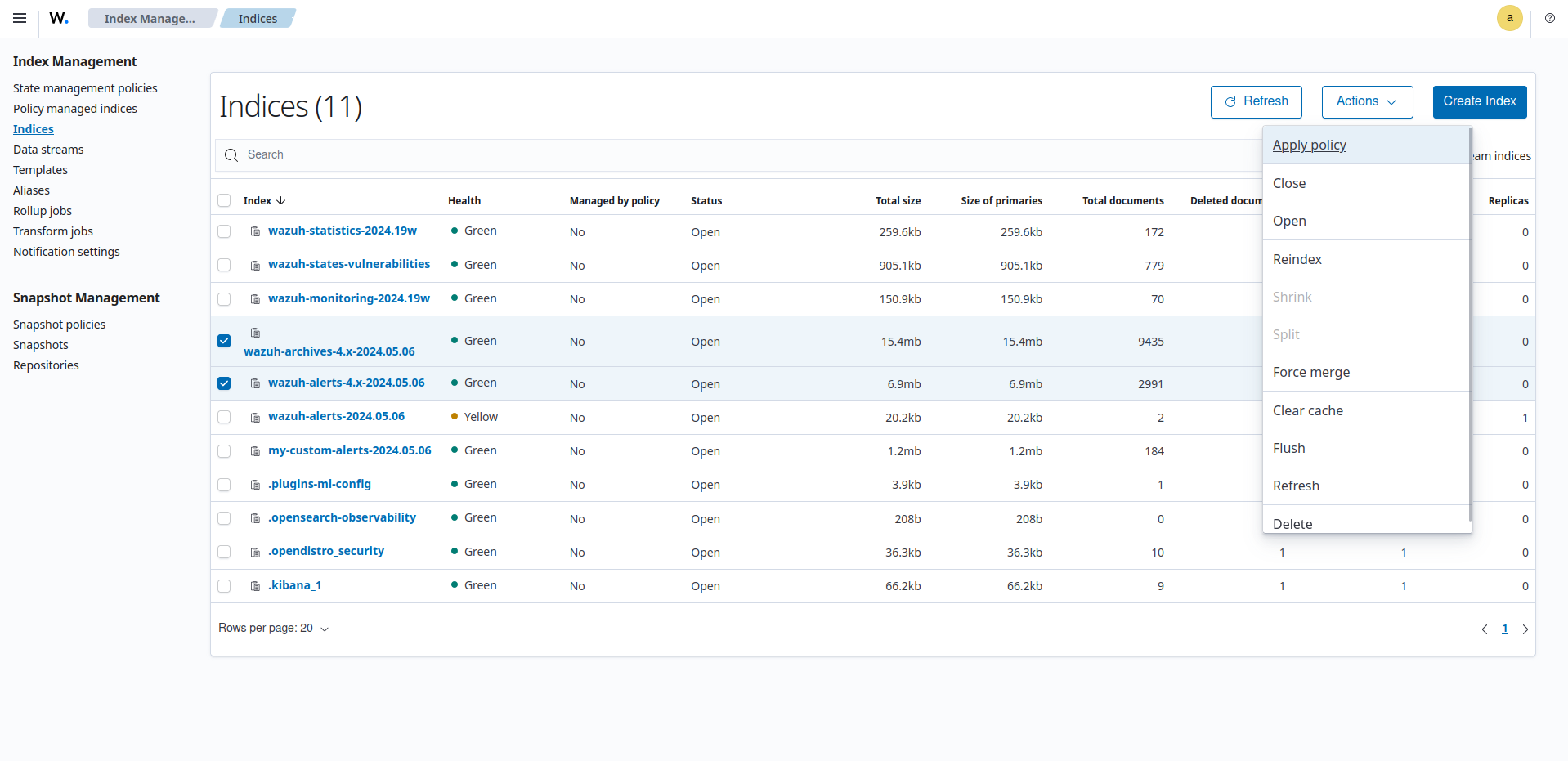Open the my-custom-alerts-2024.05.06 index link
Image resolution: width=1568 pixels, height=761 pixels.
click(x=349, y=450)
